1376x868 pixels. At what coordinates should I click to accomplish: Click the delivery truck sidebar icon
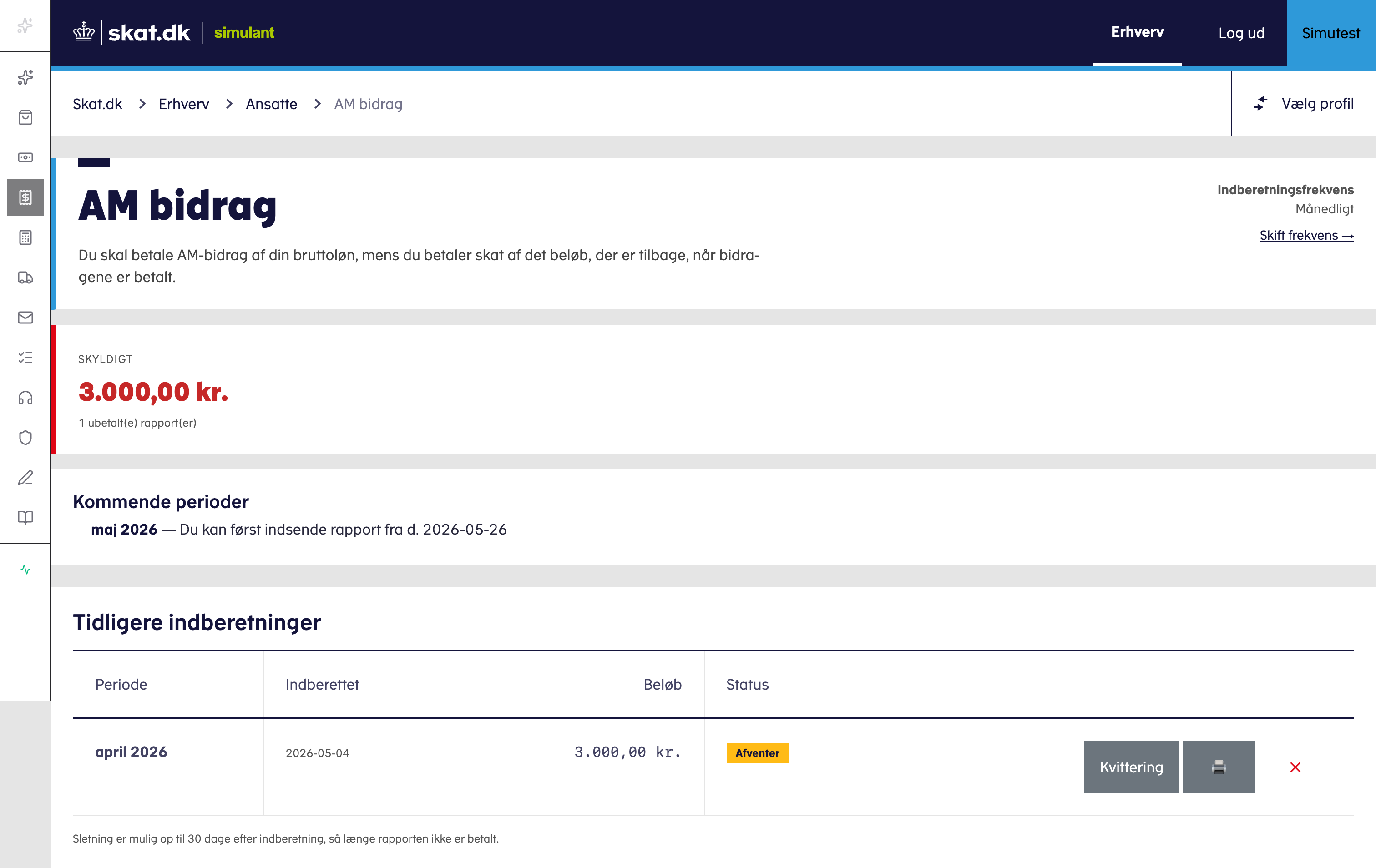25,277
